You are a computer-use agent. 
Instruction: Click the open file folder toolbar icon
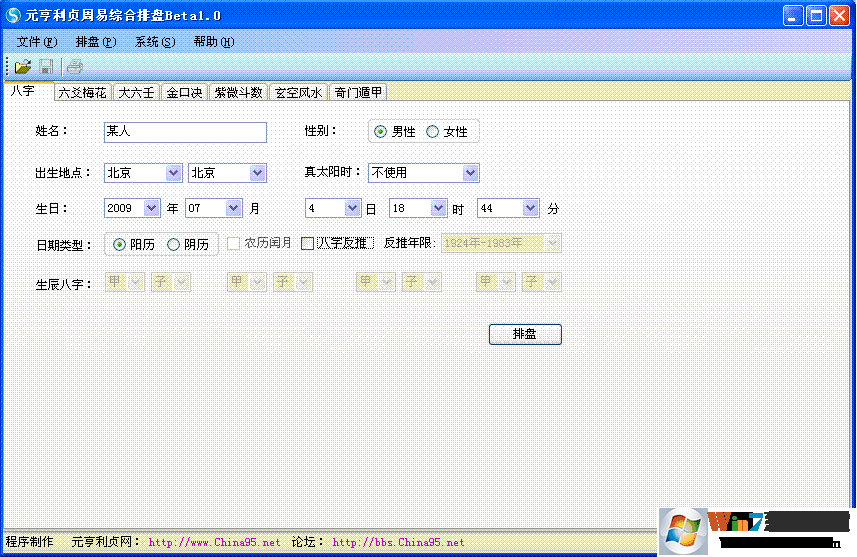coord(23,67)
